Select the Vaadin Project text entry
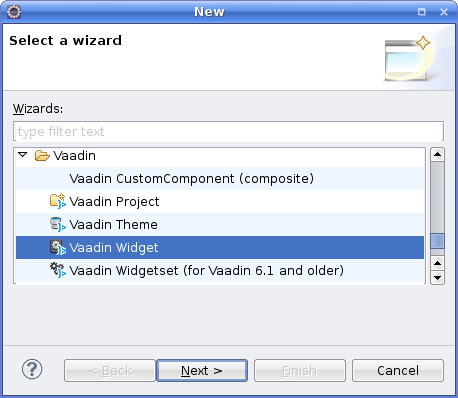This screenshot has width=458, height=398. [x=114, y=202]
